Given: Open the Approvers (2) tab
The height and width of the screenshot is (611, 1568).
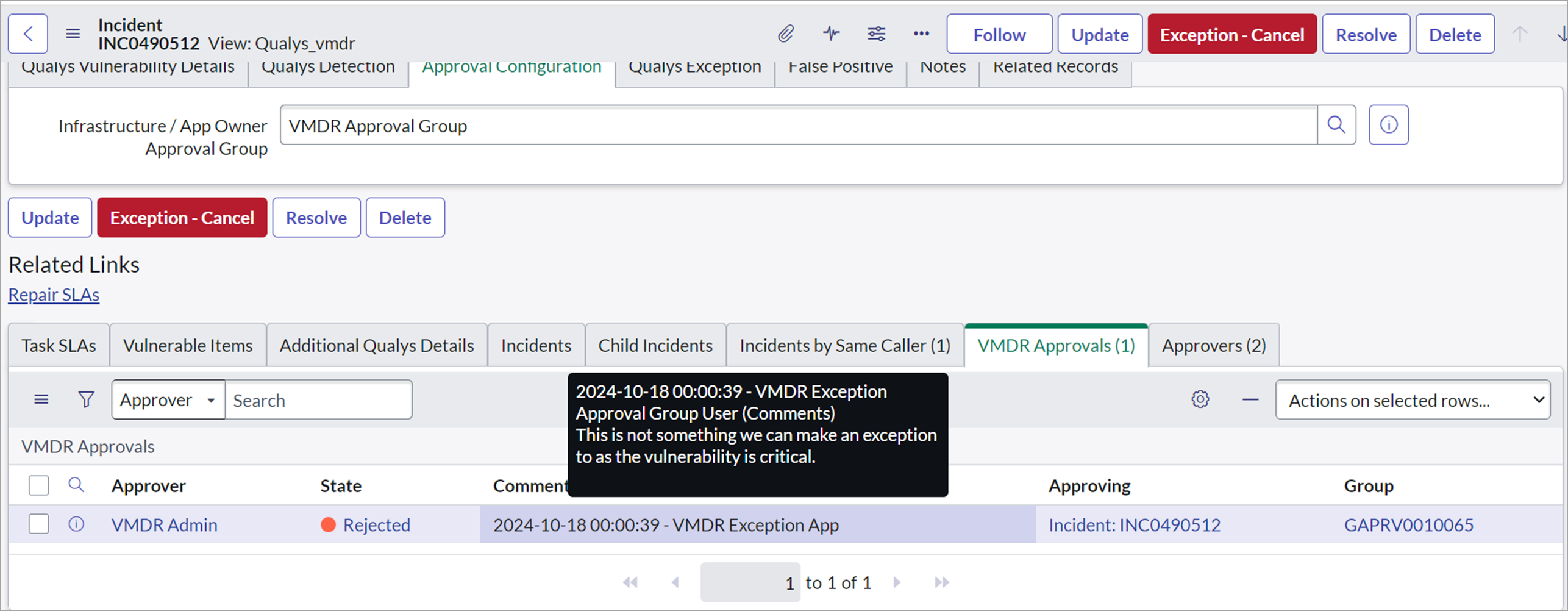Looking at the screenshot, I should click(1213, 345).
